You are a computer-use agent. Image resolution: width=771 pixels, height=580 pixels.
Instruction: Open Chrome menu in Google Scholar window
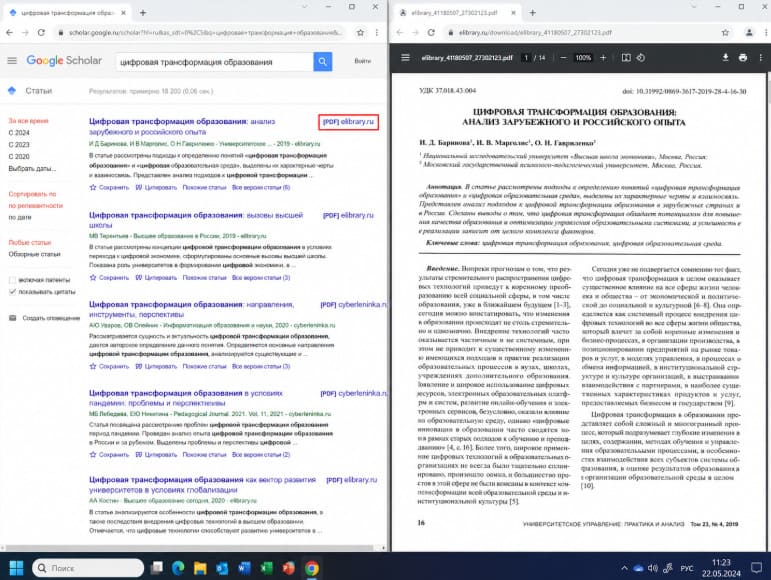click(377, 32)
